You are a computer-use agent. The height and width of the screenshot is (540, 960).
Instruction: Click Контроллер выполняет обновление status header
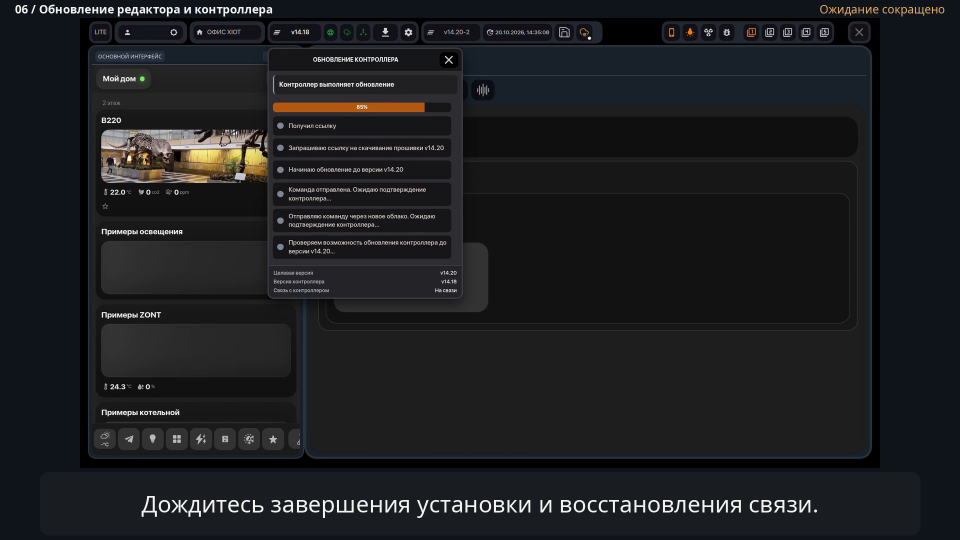tap(365, 84)
